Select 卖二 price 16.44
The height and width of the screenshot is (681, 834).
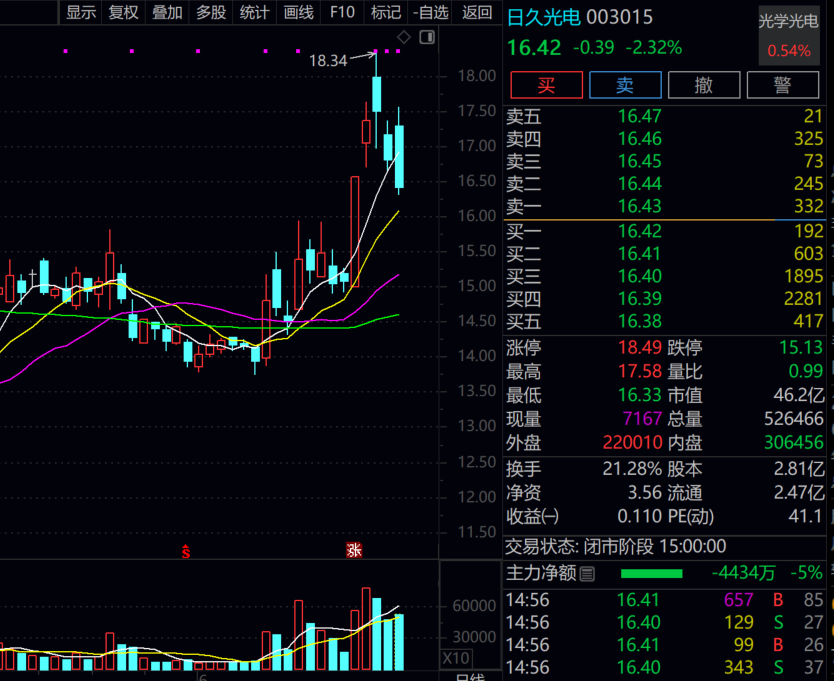pyautogui.click(x=639, y=184)
